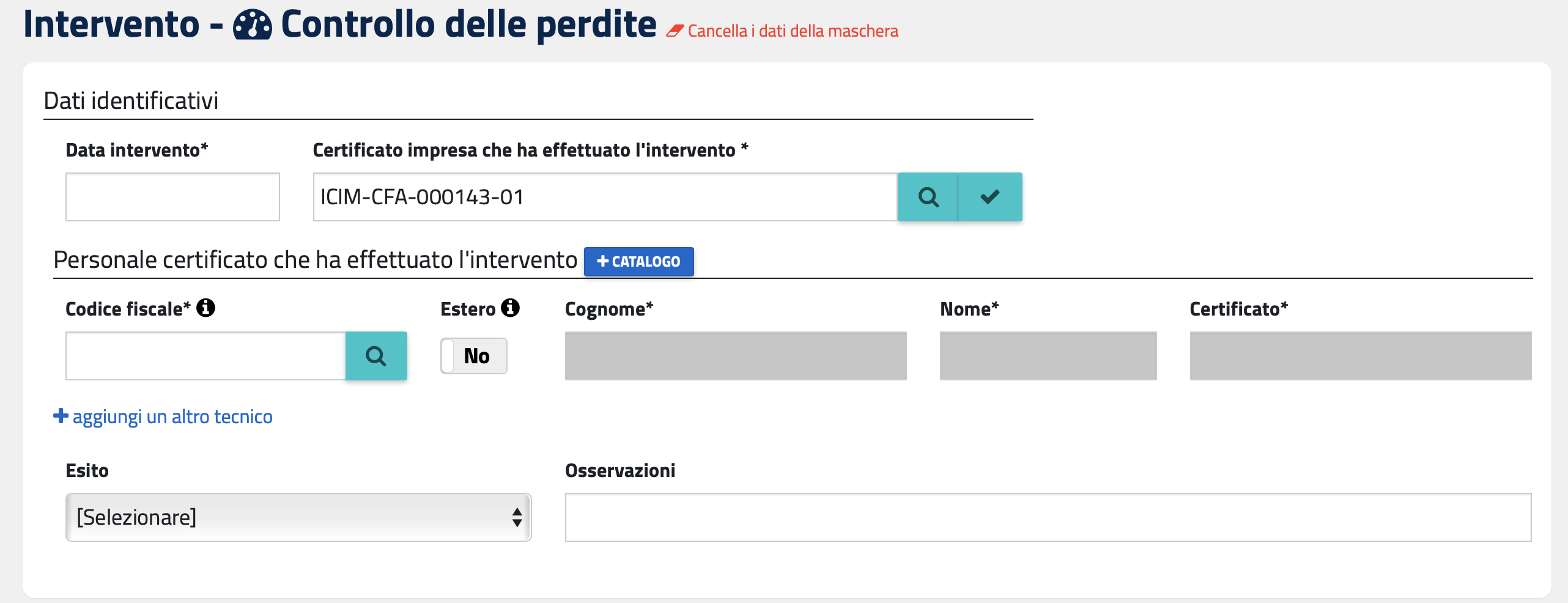This screenshot has width=1568, height=603.
Task: Show the info icon next to Codice fiscale
Action: 206,308
